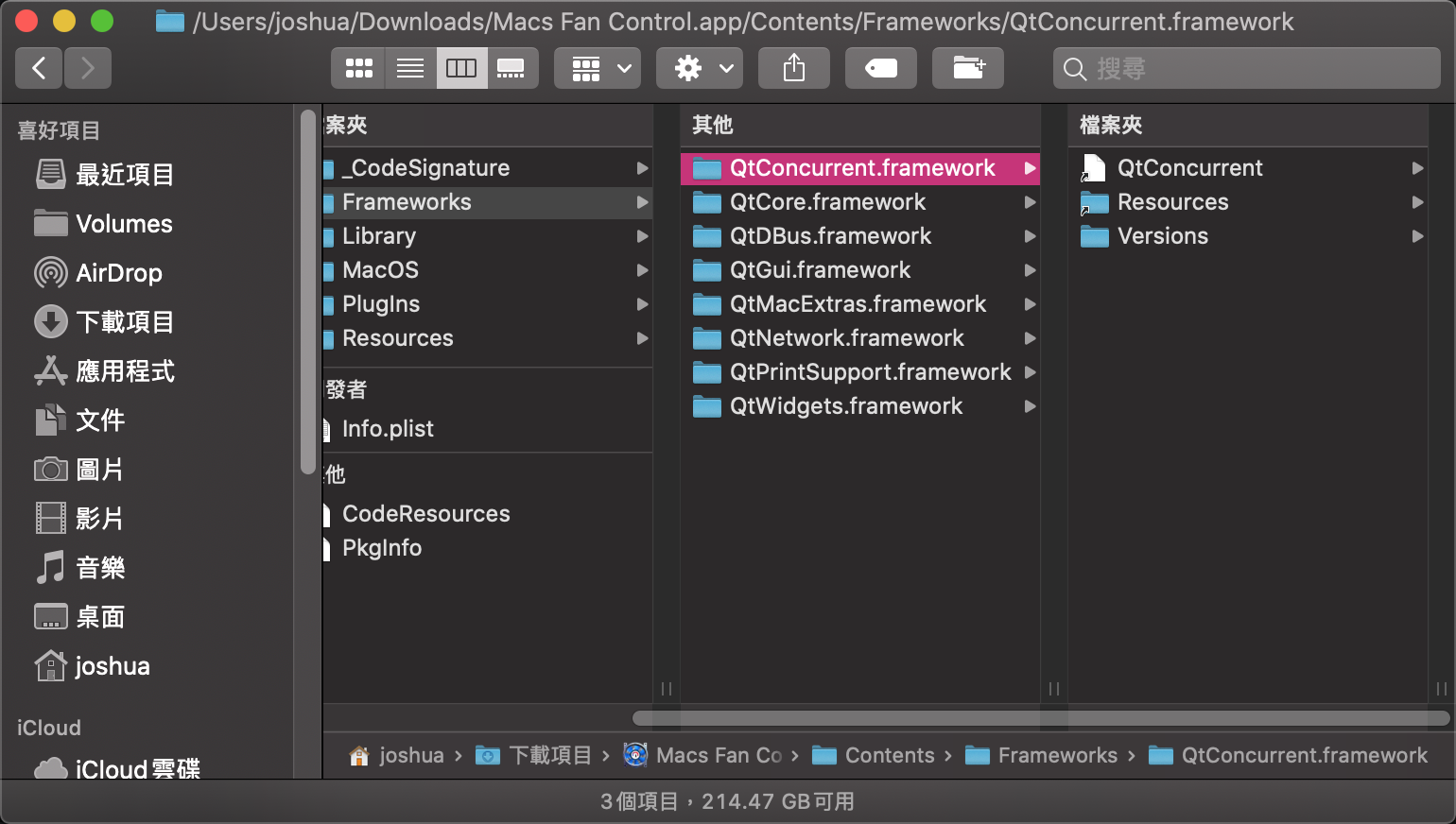Jump to joshua in the path bar

pos(397,755)
